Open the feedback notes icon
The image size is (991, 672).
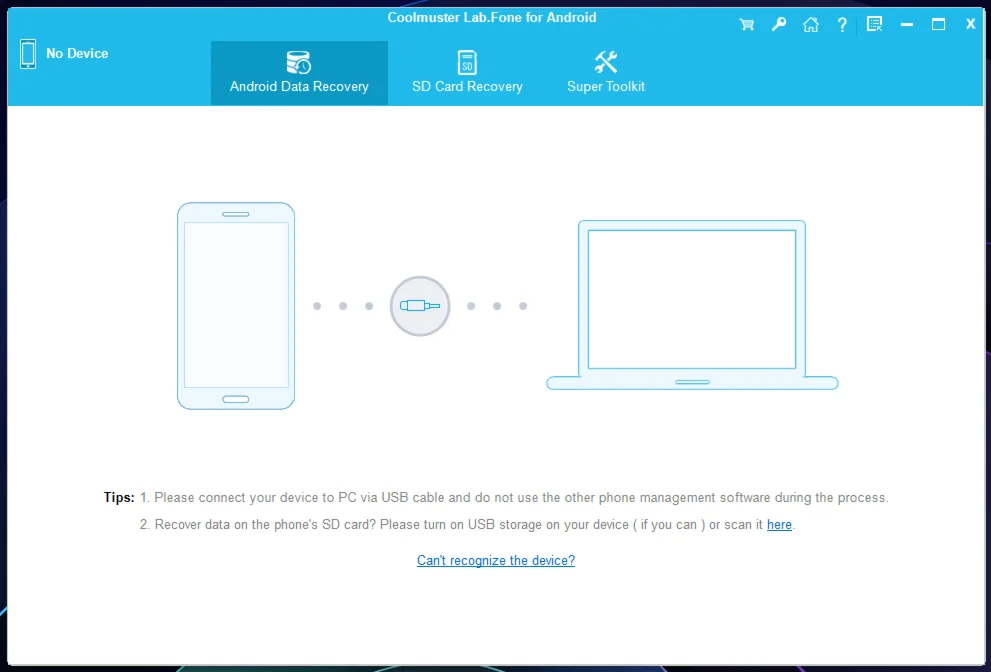875,25
